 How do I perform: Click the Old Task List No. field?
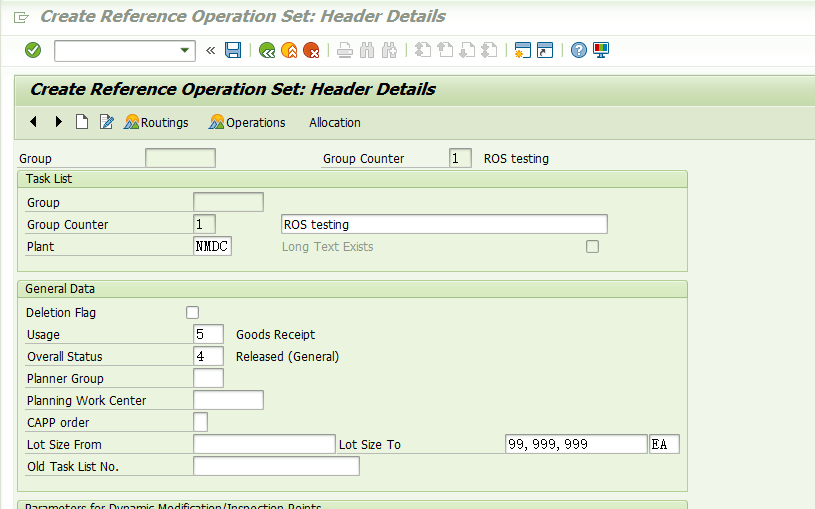[x=276, y=466]
